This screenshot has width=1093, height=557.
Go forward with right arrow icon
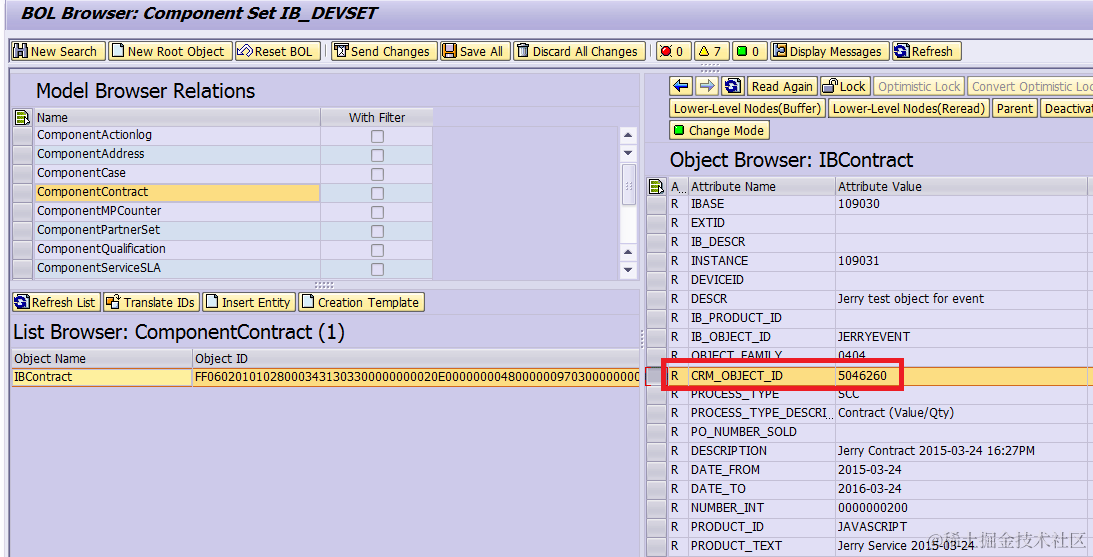tap(707, 86)
